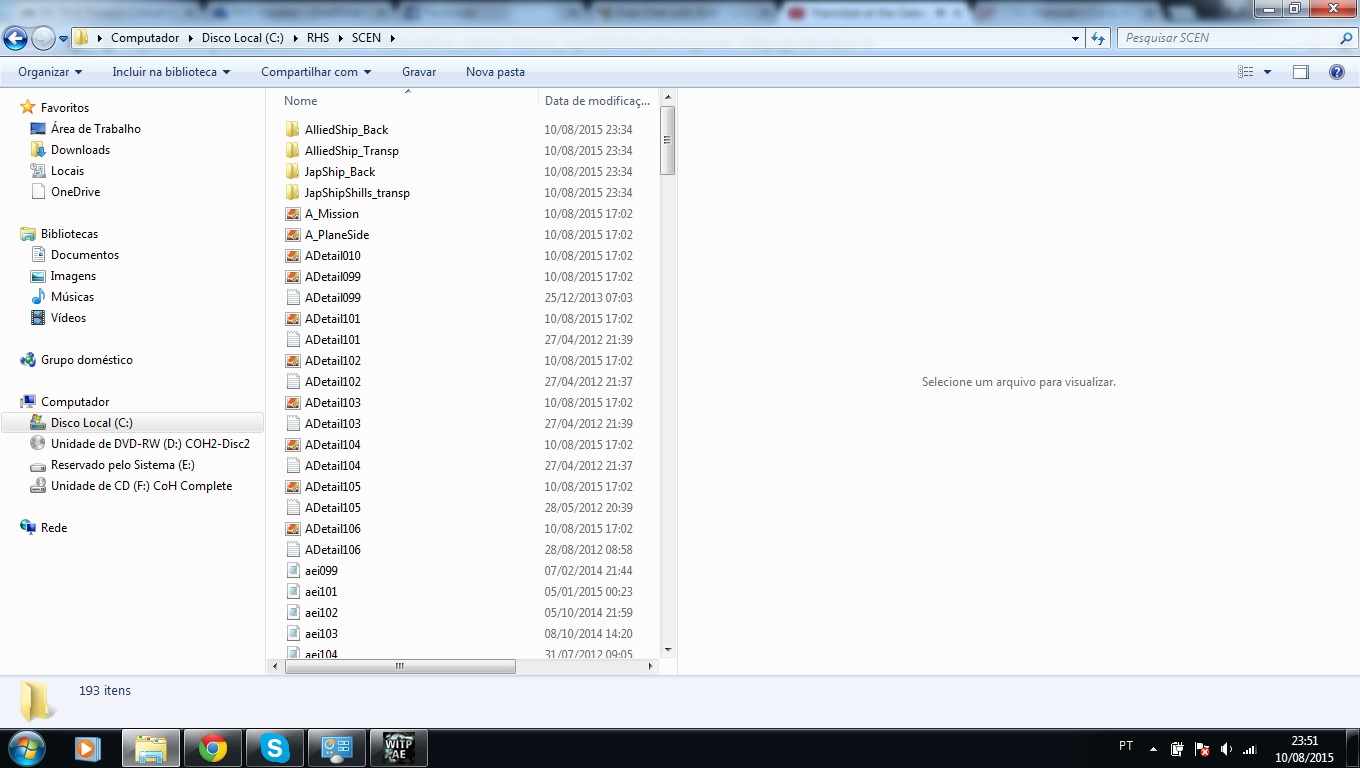Click the WITP AE taskbar icon
The image size is (1360, 768).
(x=398, y=748)
